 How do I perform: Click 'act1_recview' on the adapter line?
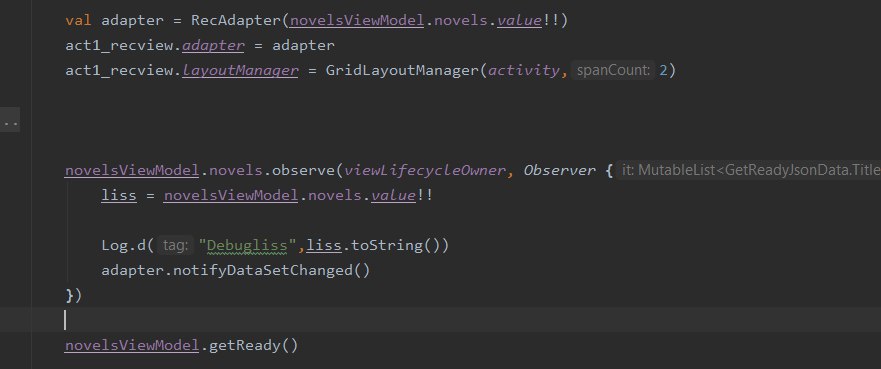point(119,45)
